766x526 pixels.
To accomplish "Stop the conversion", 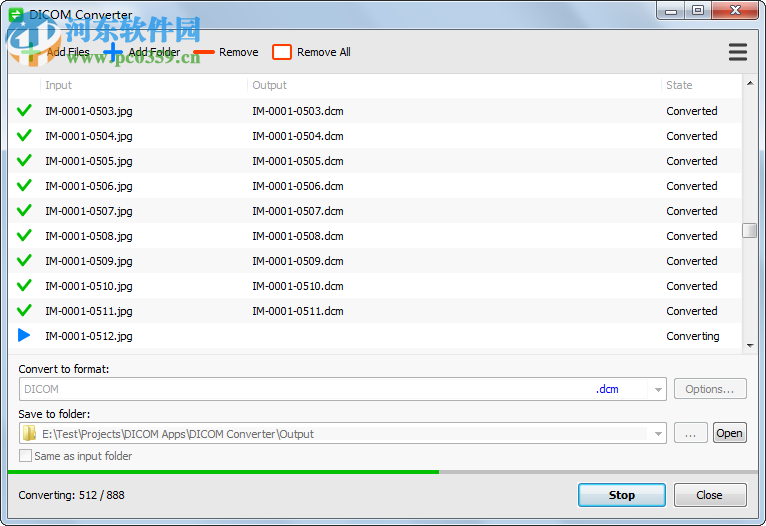I will click(621, 495).
